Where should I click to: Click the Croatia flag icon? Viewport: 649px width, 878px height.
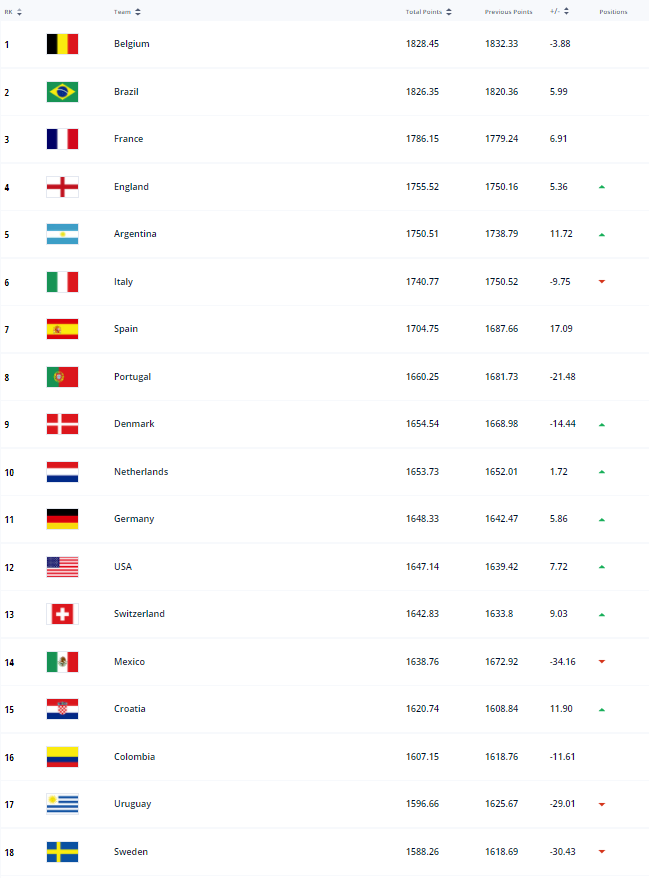(62, 709)
